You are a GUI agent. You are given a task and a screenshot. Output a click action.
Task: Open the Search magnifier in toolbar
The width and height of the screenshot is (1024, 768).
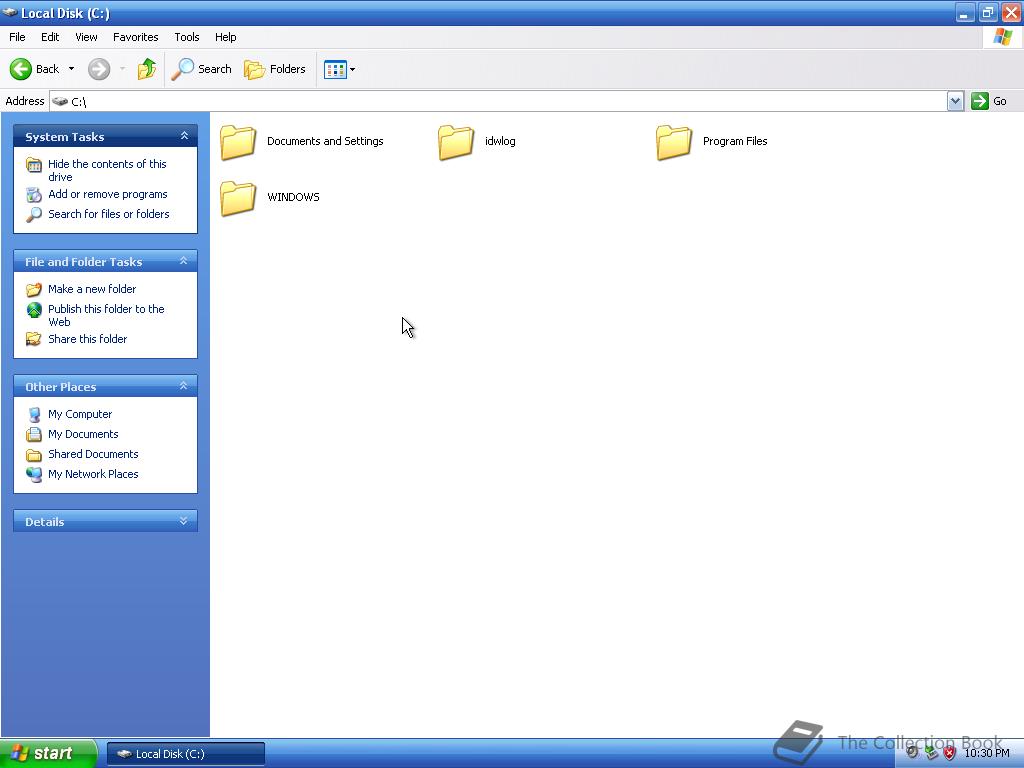[x=183, y=69]
